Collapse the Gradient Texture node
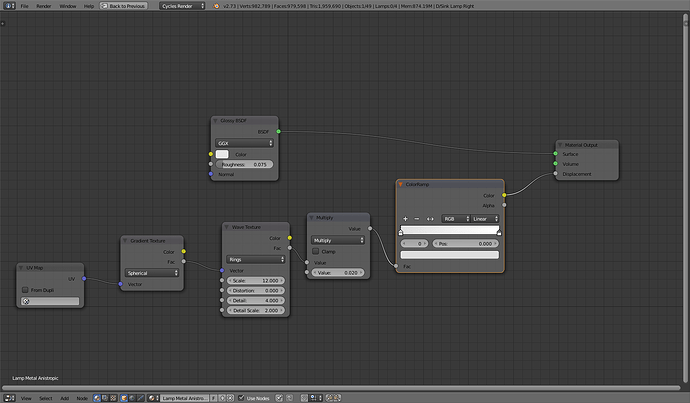This screenshot has height=403, width=690. [125, 241]
